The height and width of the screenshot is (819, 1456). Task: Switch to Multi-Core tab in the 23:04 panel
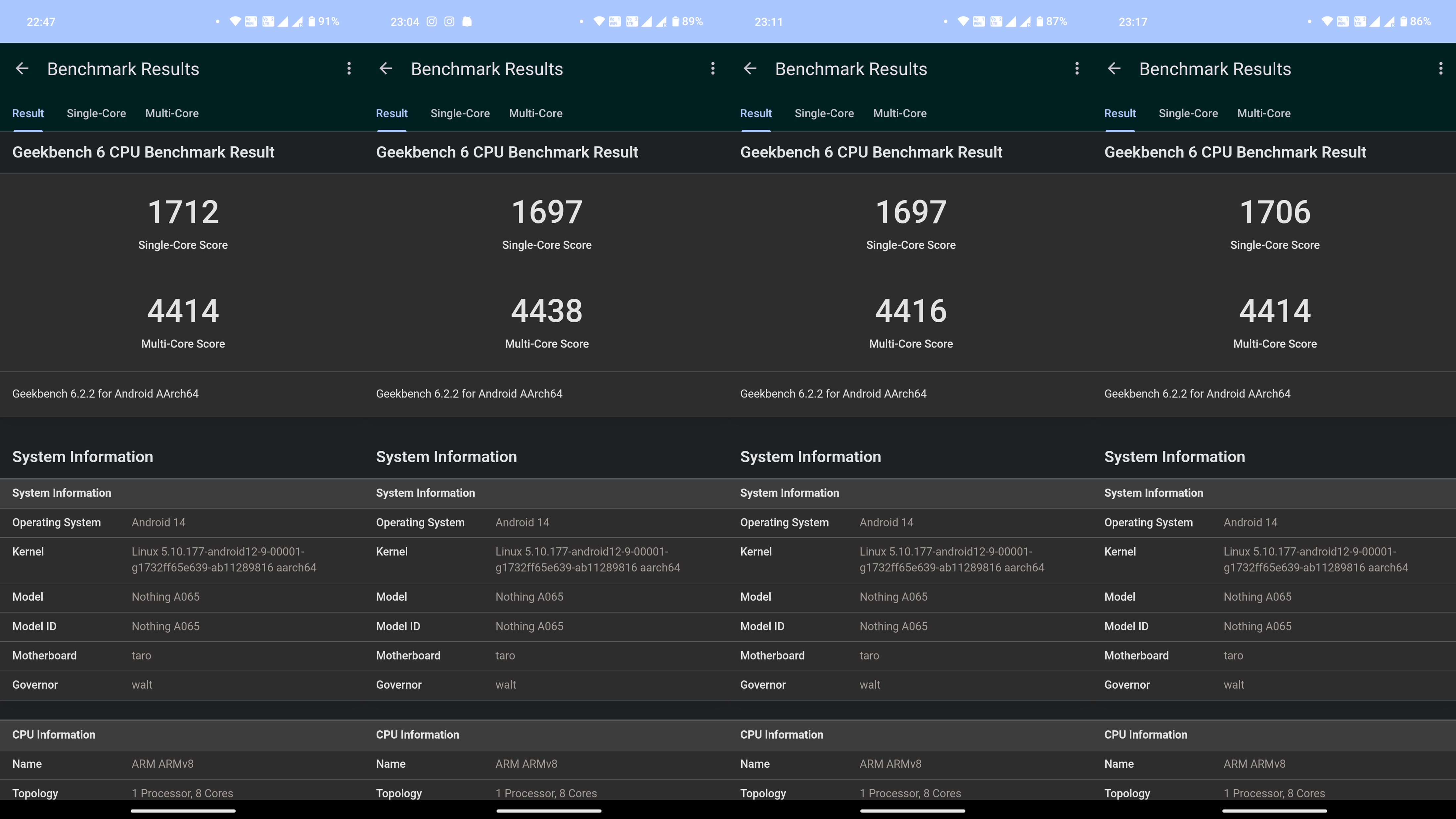[x=535, y=113]
